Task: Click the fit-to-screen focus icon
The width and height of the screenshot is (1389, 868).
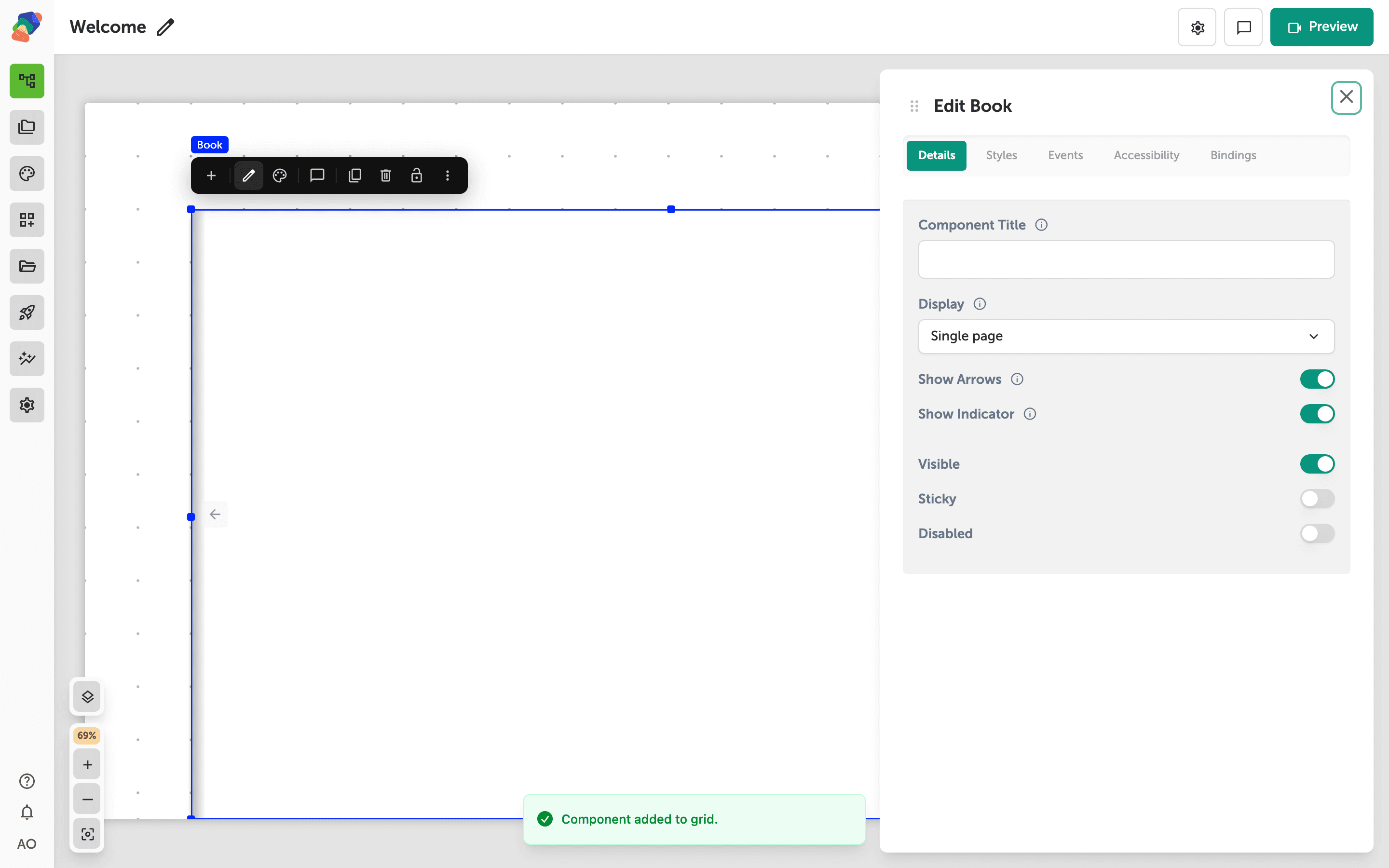Action: [87, 834]
